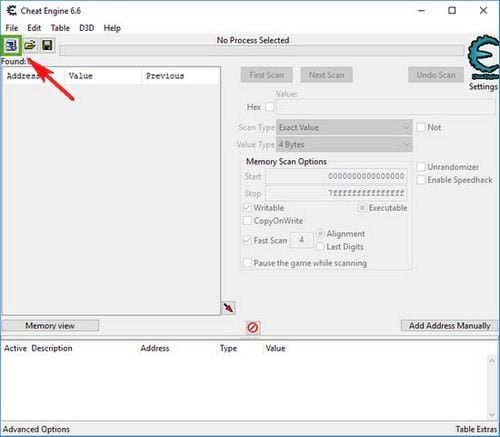This screenshot has width=500, height=437.
Task: Select the Alignment radio button
Action: point(320,234)
